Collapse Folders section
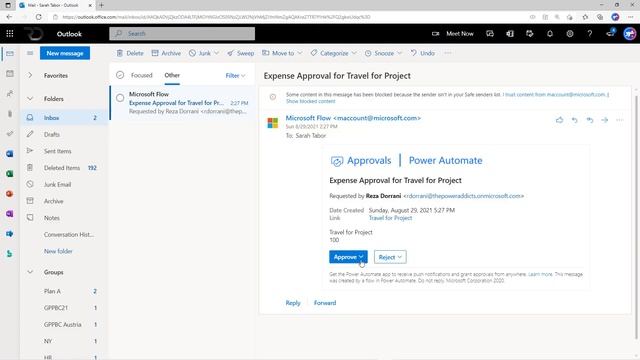The image size is (640, 360). click(x=30, y=99)
